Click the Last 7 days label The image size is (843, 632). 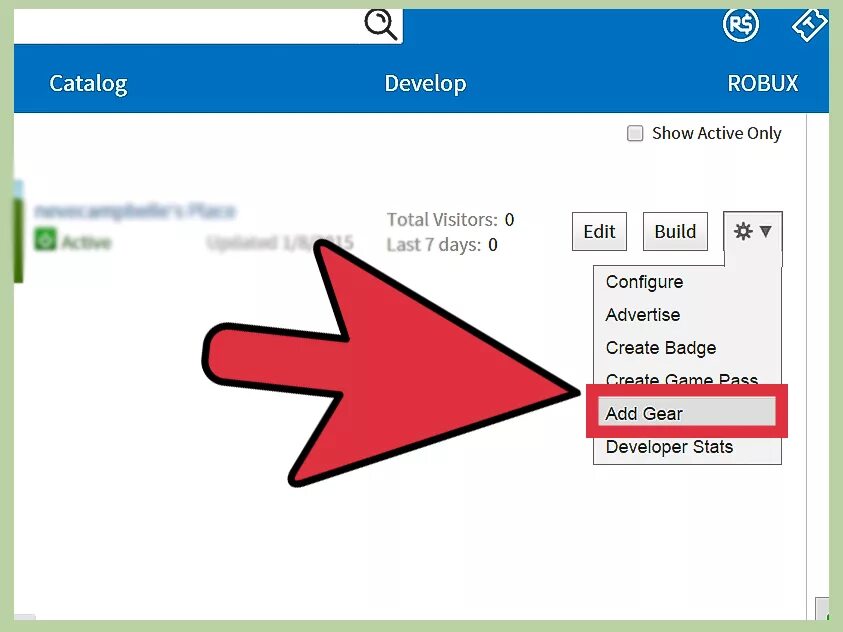[433, 245]
